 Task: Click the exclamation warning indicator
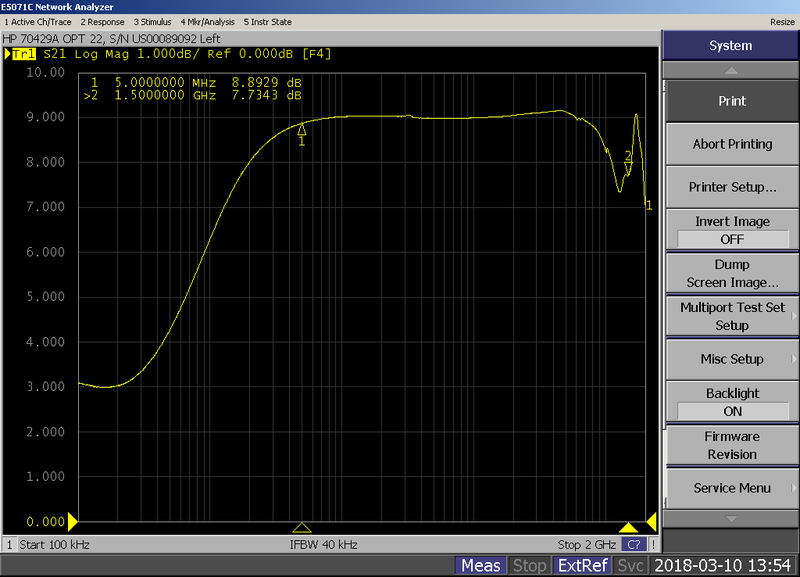[653, 545]
